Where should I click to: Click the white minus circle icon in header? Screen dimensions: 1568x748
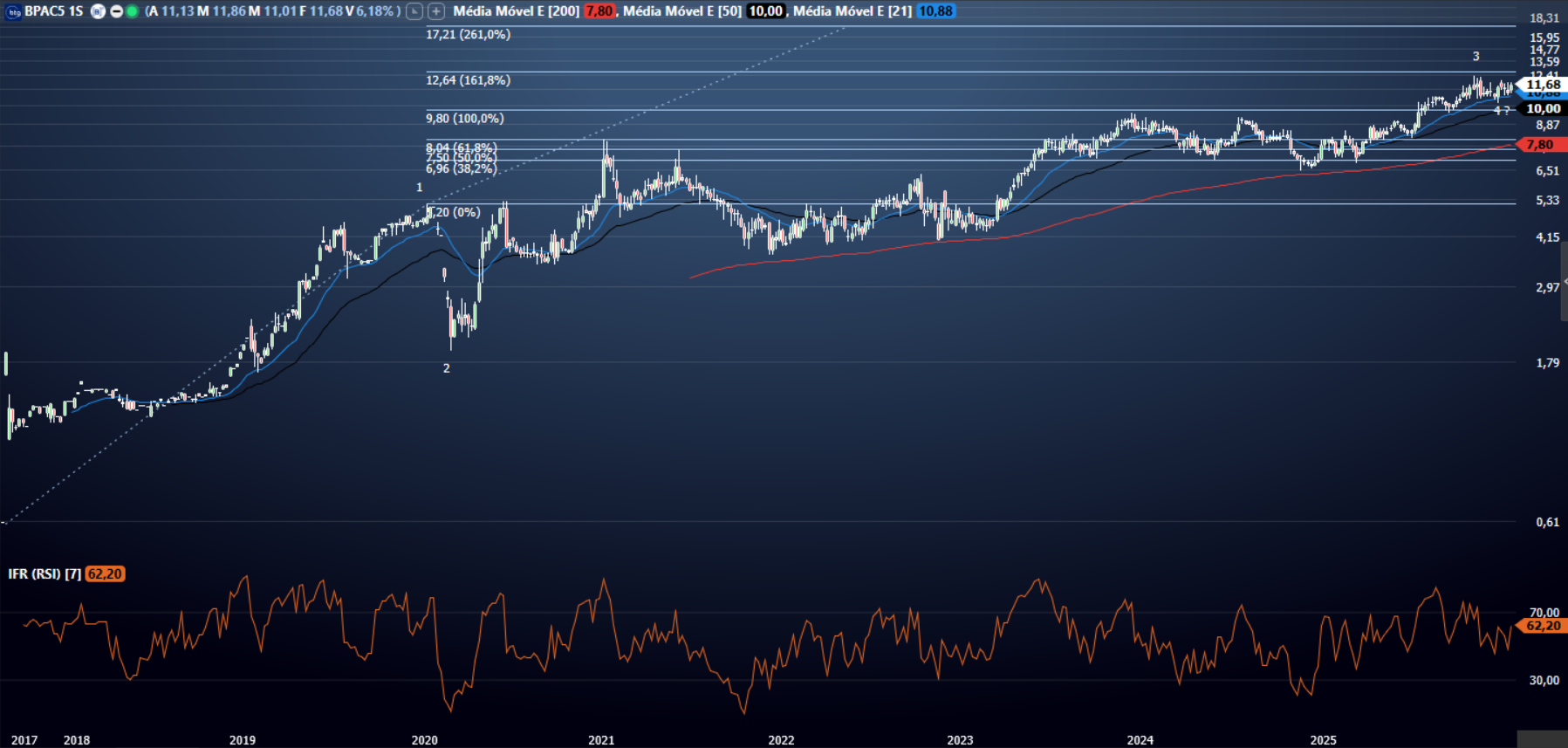[116, 11]
